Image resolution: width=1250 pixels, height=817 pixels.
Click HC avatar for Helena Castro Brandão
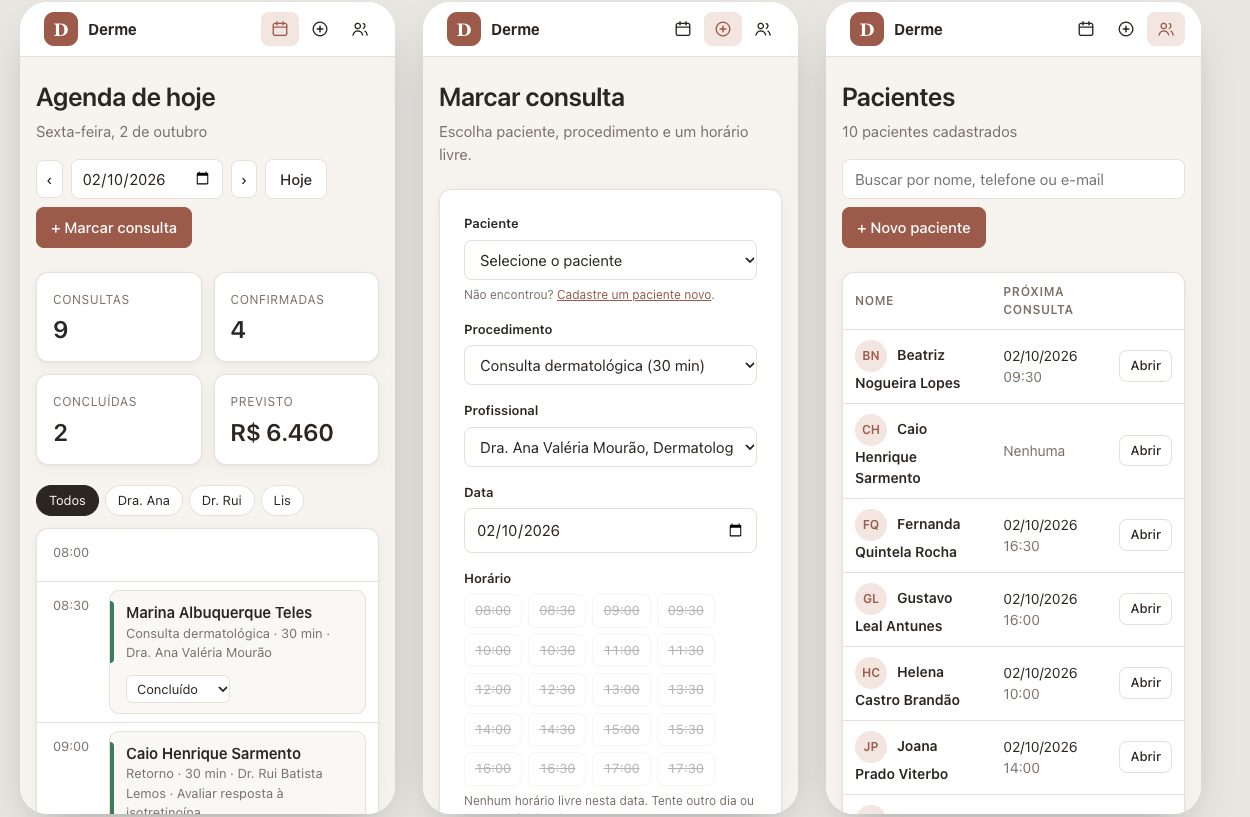[871, 672]
